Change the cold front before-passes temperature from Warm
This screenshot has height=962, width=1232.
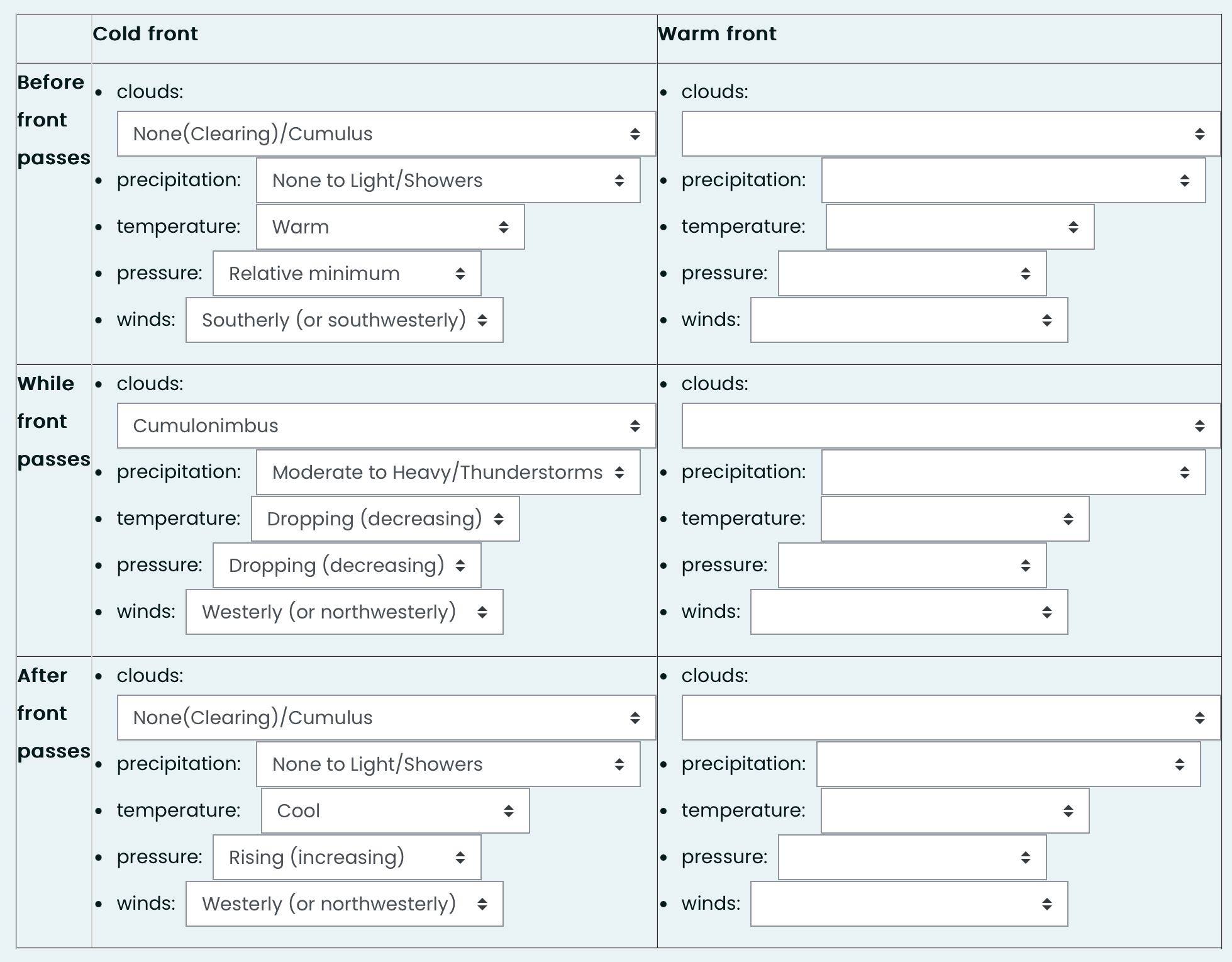[x=390, y=227]
